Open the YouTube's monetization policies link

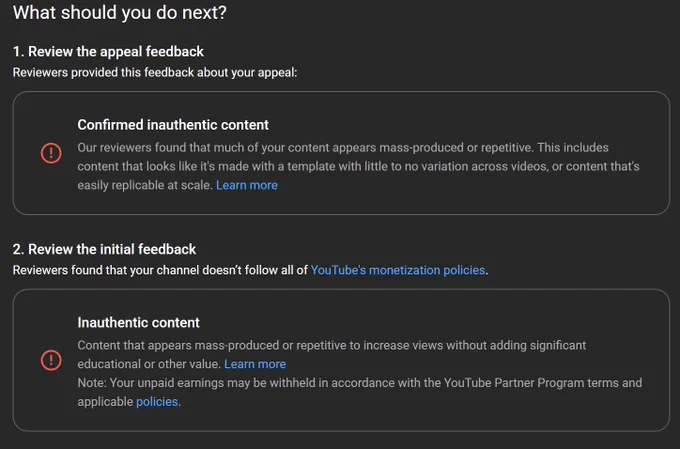tap(398, 270)
